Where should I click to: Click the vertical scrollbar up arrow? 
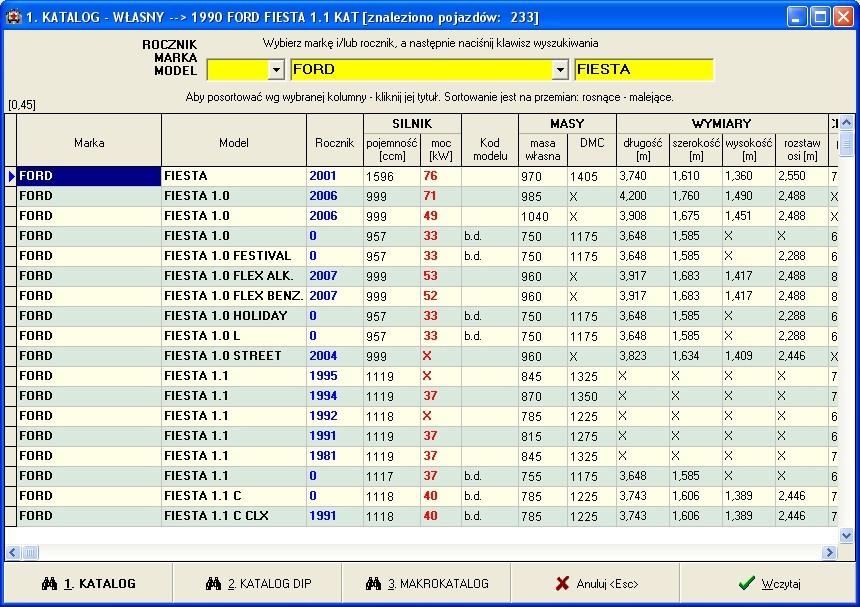point(846,122)
